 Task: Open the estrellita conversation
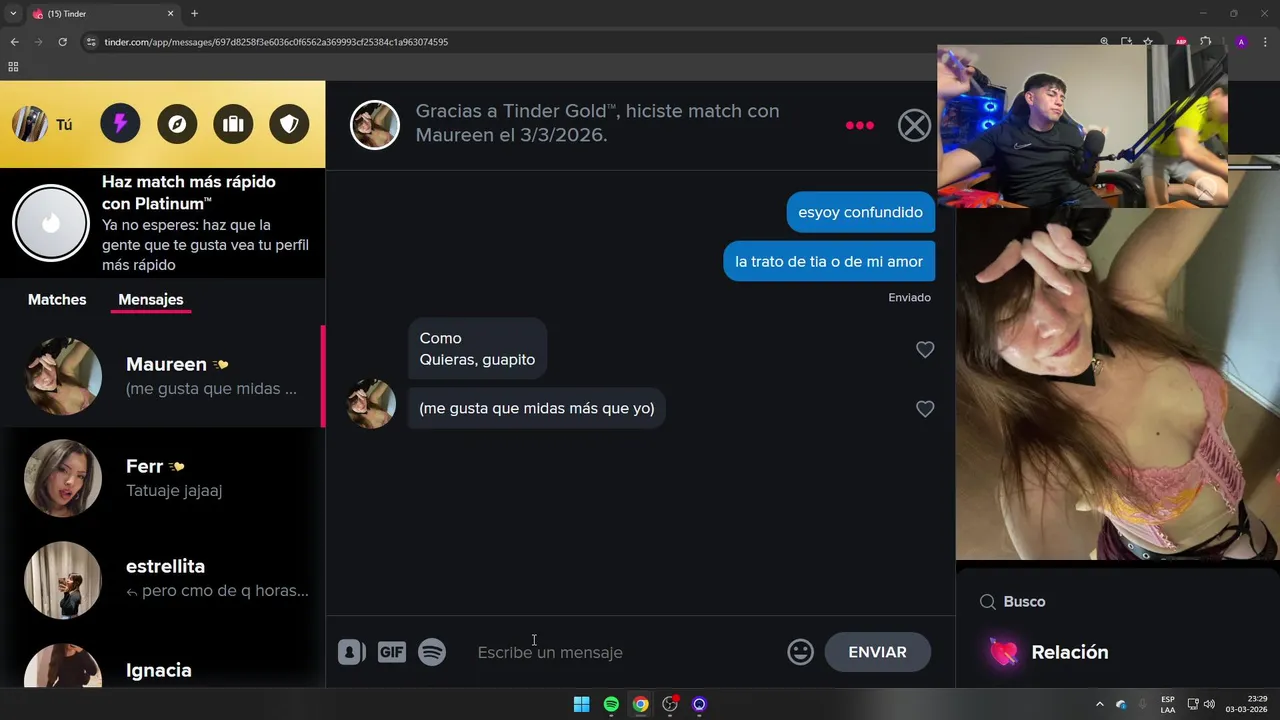click(162, 579)
